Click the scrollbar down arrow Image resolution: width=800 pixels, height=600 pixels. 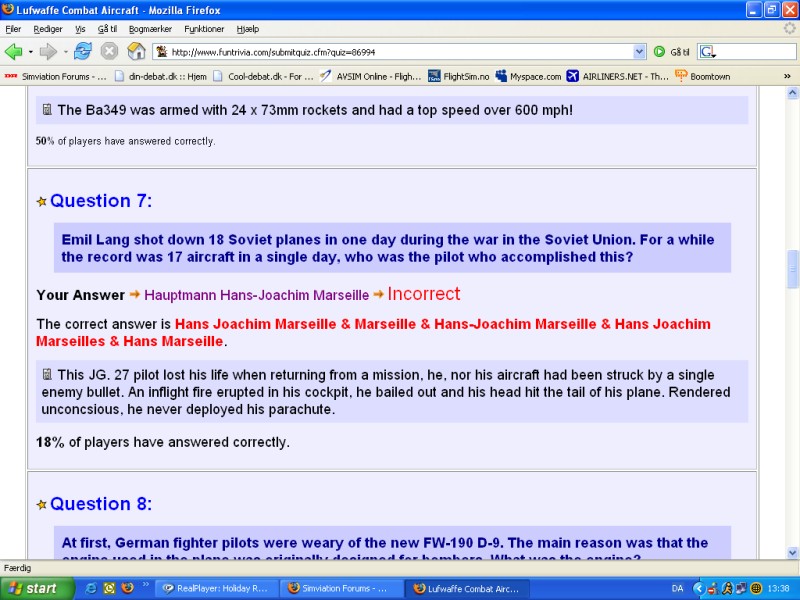click(792, 553)
